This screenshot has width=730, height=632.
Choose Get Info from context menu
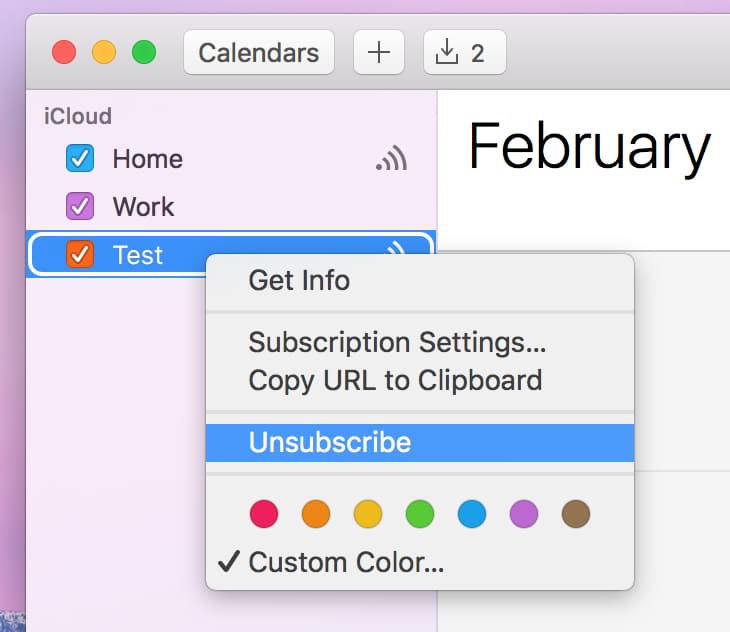click(x=299, y=280)
